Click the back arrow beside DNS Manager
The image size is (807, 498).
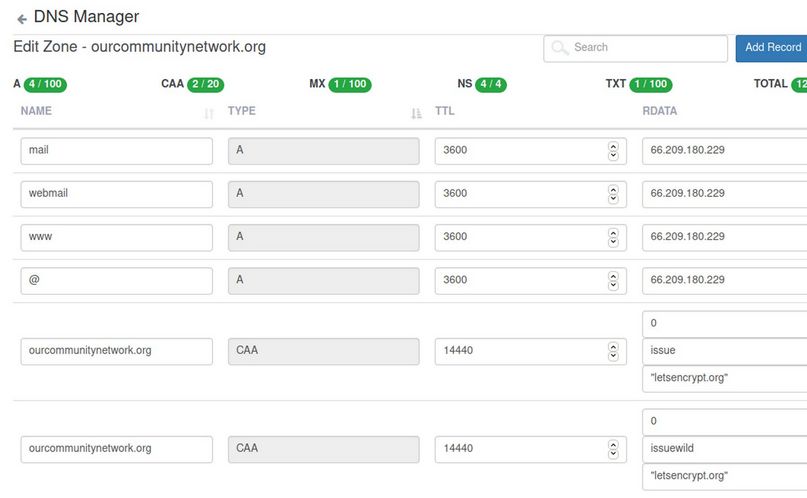pos(22,19)
